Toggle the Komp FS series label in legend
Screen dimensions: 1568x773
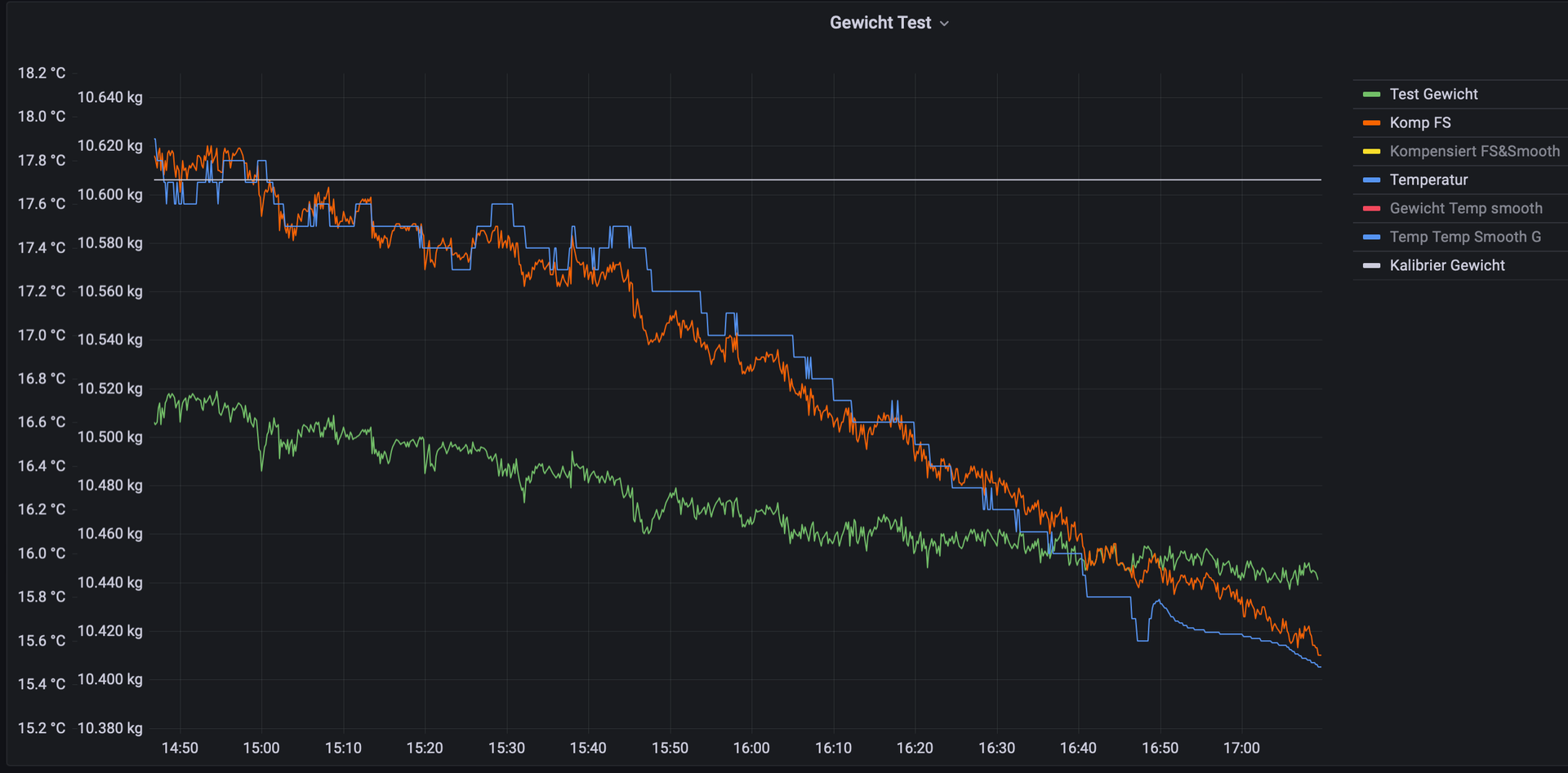pyautogui.click(x=1420, y=122)
